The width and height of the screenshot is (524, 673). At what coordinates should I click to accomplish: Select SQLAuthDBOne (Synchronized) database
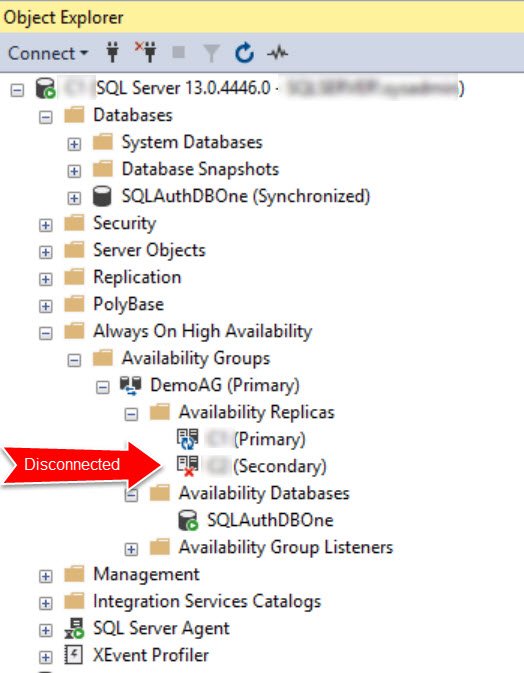point(245,196)
